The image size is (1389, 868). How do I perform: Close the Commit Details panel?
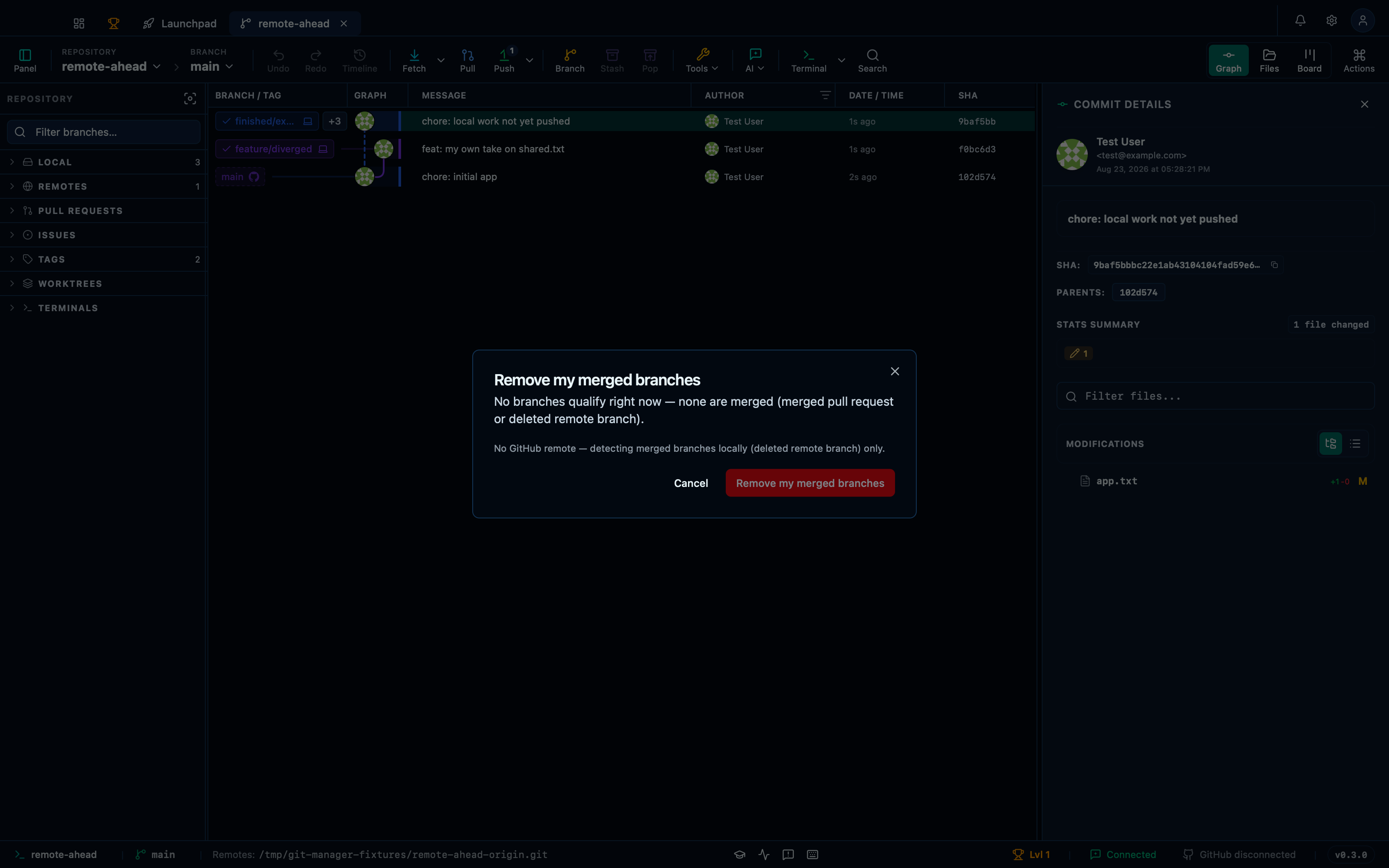tap(1364, 105)
